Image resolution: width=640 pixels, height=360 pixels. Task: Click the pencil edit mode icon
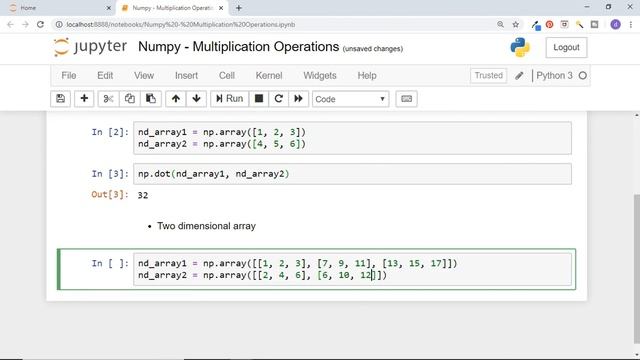click(x=519, y=76)
